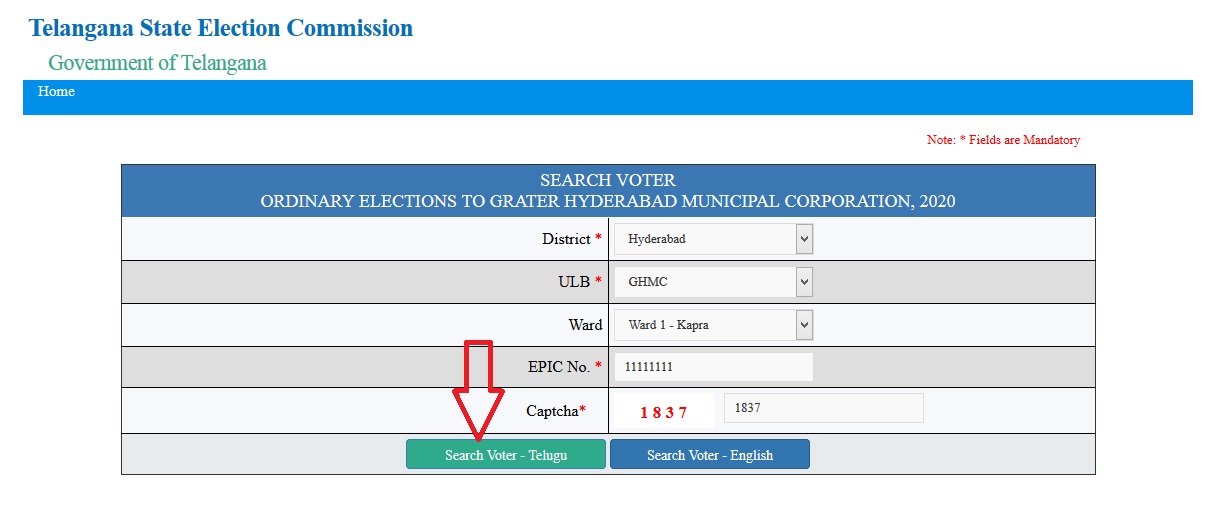1219x507 pixels.
Task: Click the red mandatory fields note
Action: (x=1003, y=140)
